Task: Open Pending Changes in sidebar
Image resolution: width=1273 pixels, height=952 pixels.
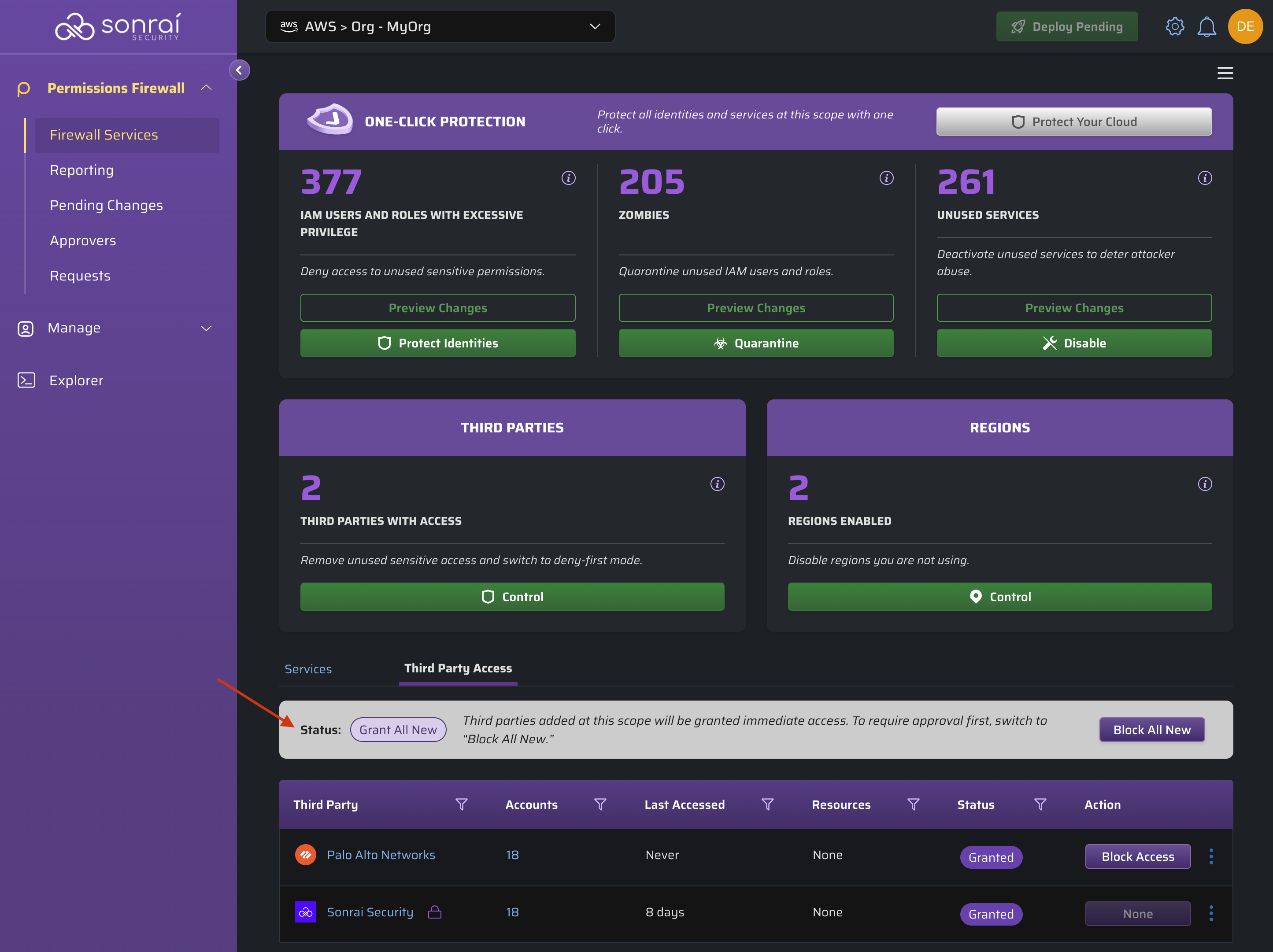Action: (107, 205)
